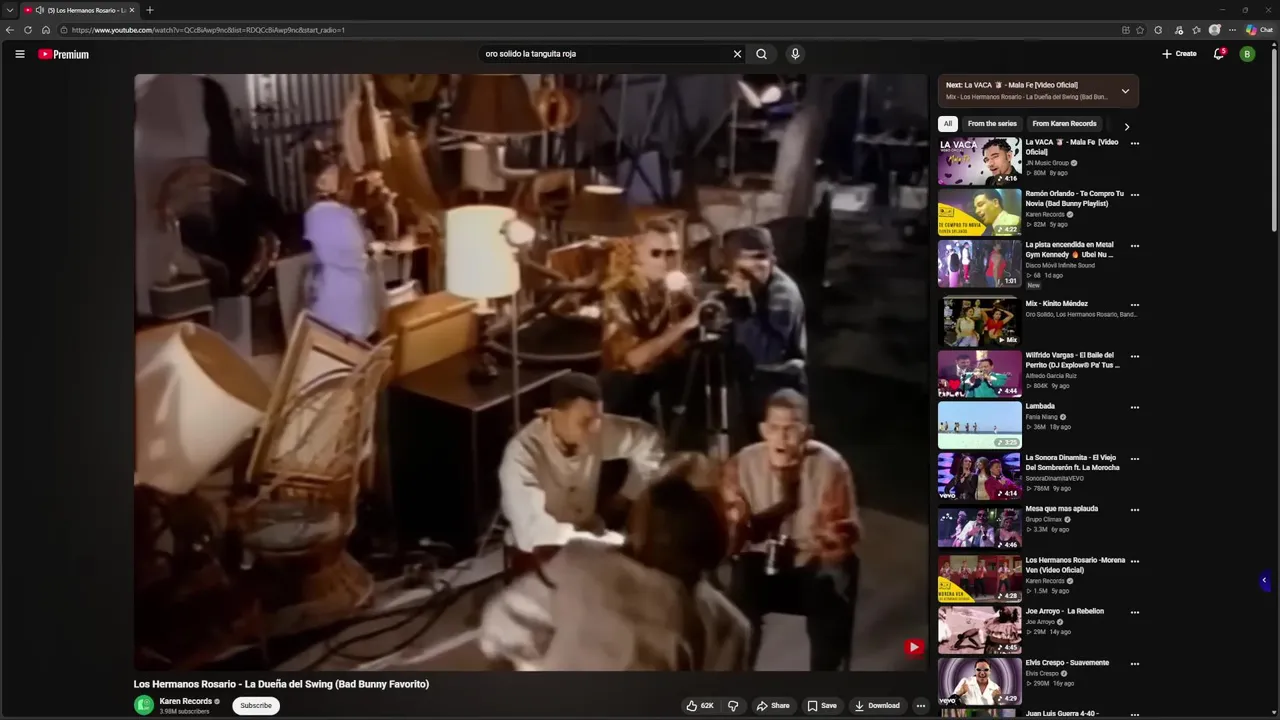Add this page to favorites star
Image resolution: width=1280 pixels, height=720 pixels.
(1140, 30)
